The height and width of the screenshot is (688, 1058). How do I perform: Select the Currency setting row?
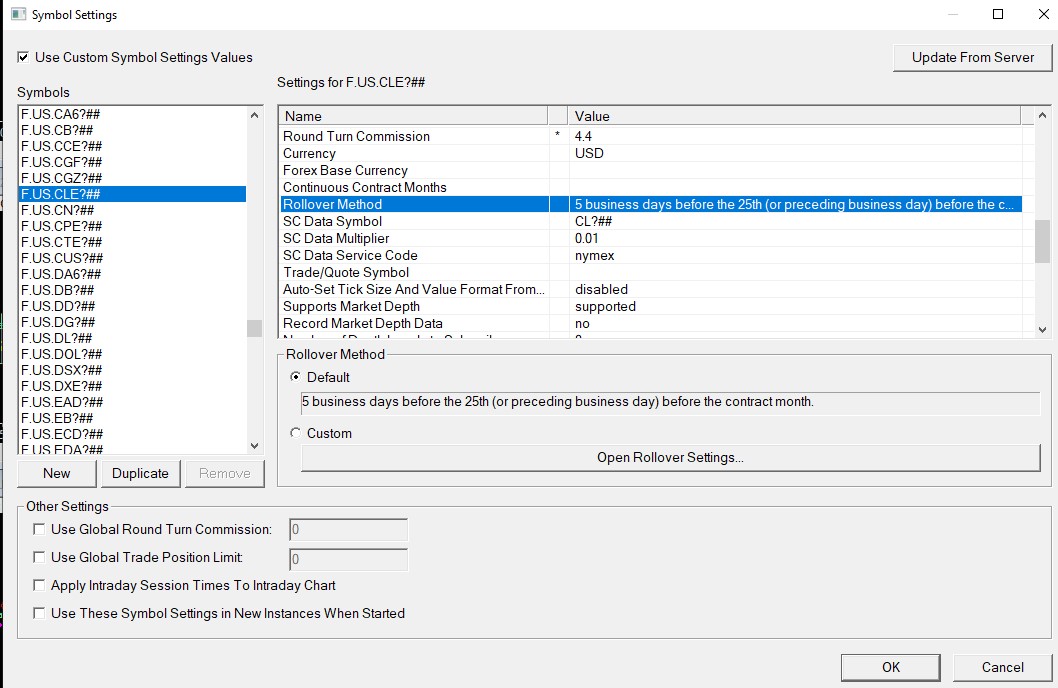(x=651, y=153)
